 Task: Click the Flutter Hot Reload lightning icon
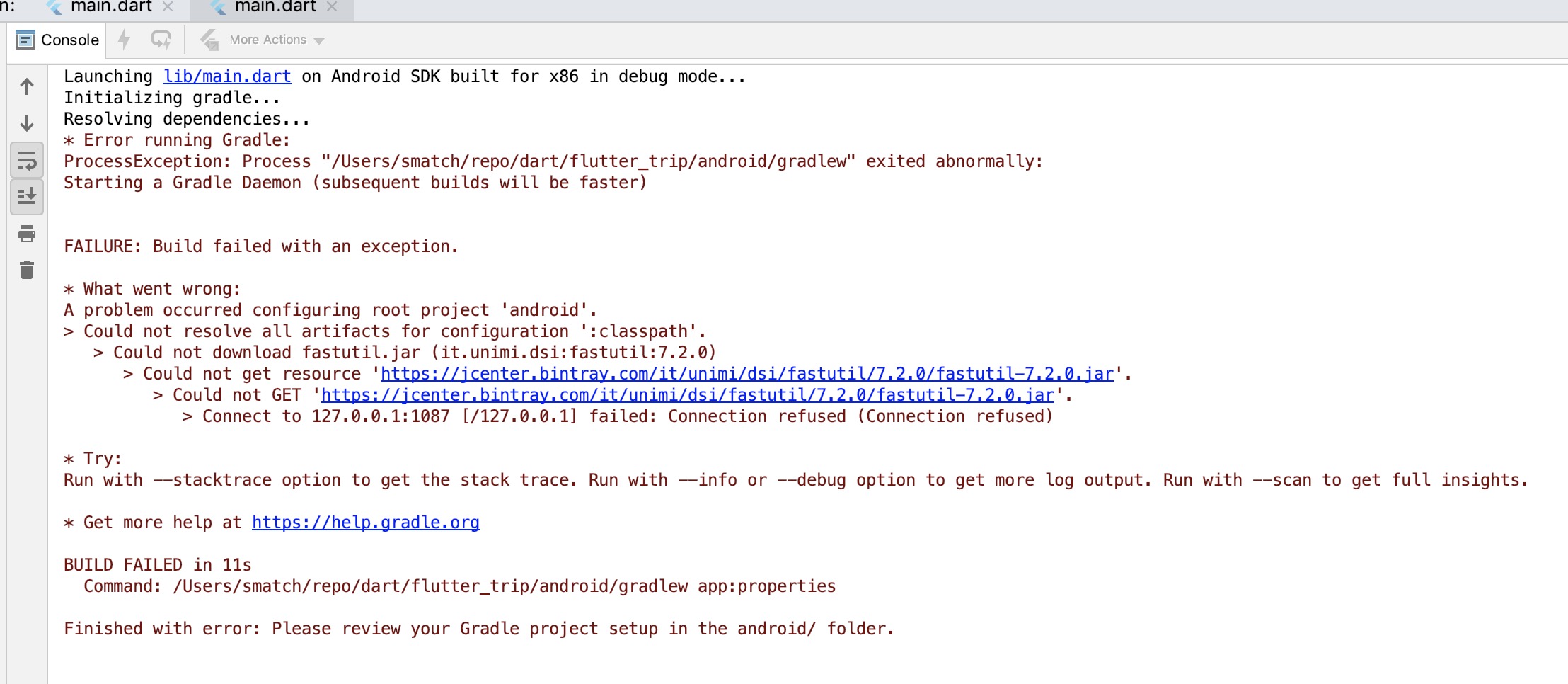(125, 40)
